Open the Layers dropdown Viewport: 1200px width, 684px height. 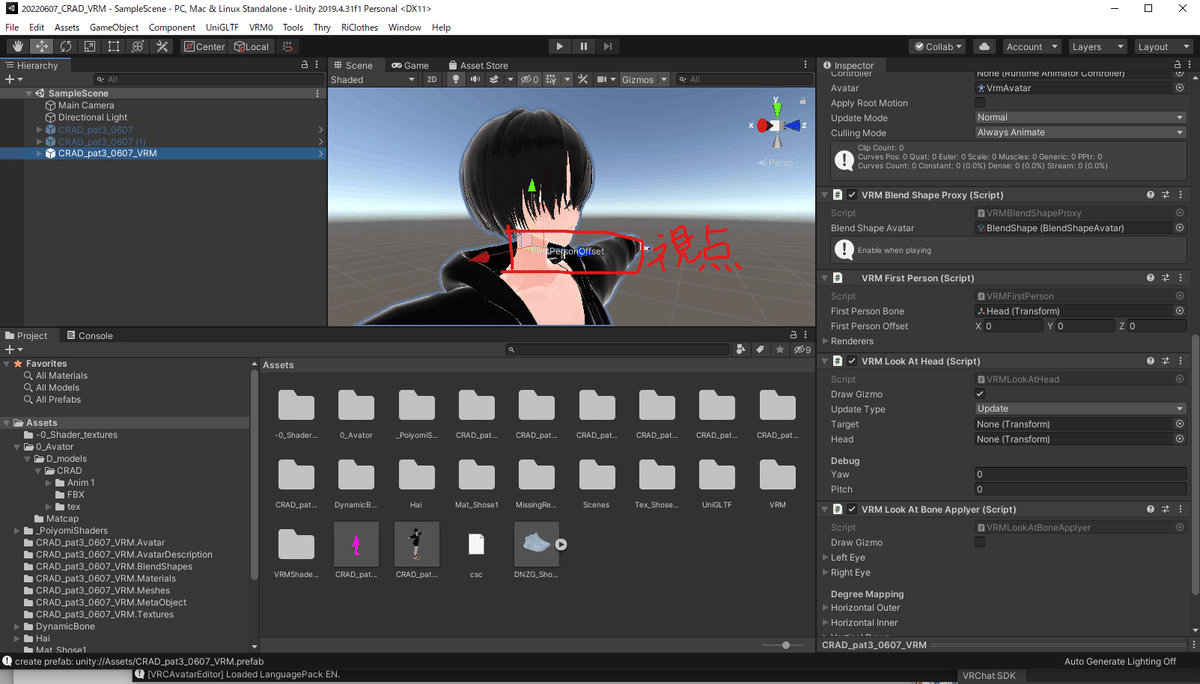click(x=1096, y=46)
